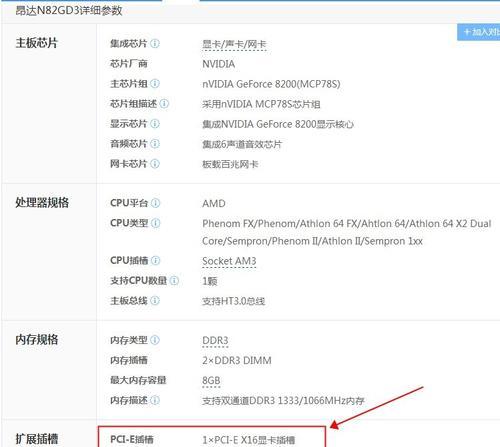500x447 pixels.
Task: Click nVIDIA GeForce 8200(MCP78S) value
Action: (271, 84)
